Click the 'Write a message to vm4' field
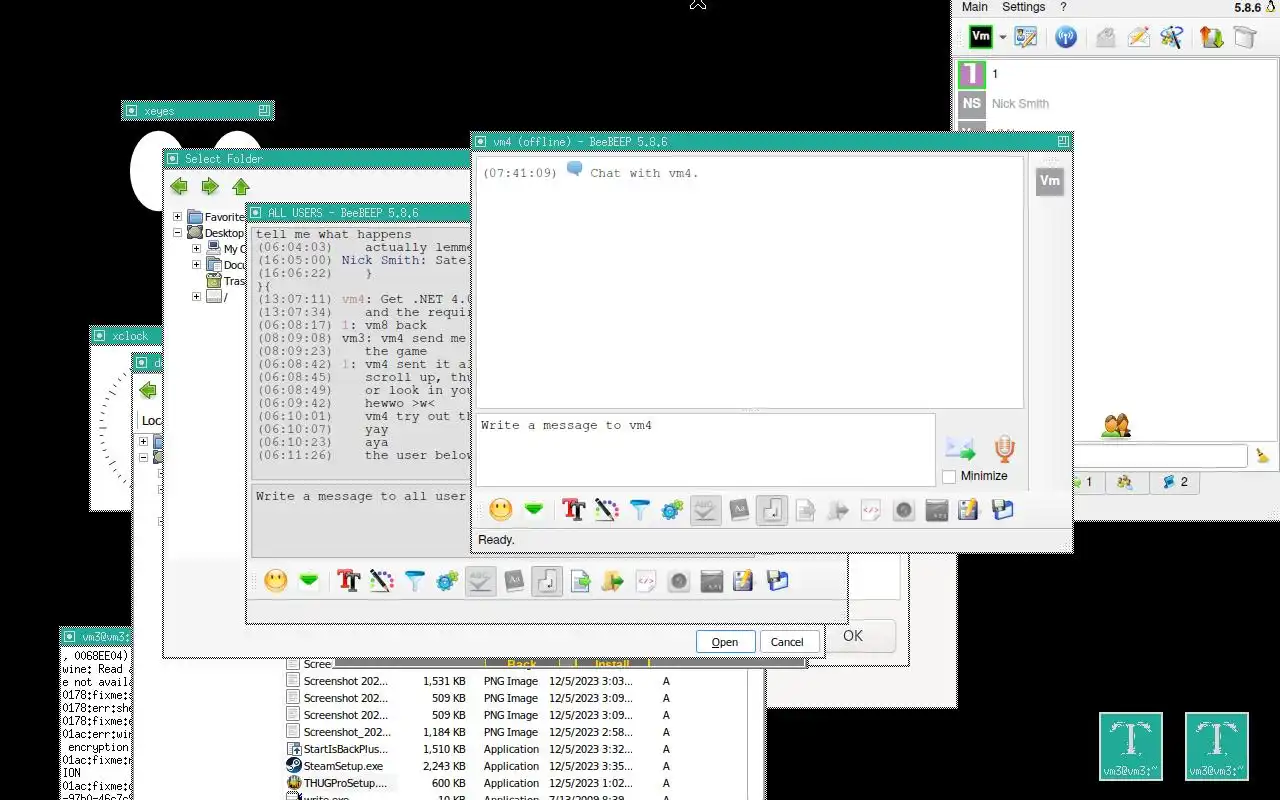This screenshot has width=1280, height=800. point(706,450)
